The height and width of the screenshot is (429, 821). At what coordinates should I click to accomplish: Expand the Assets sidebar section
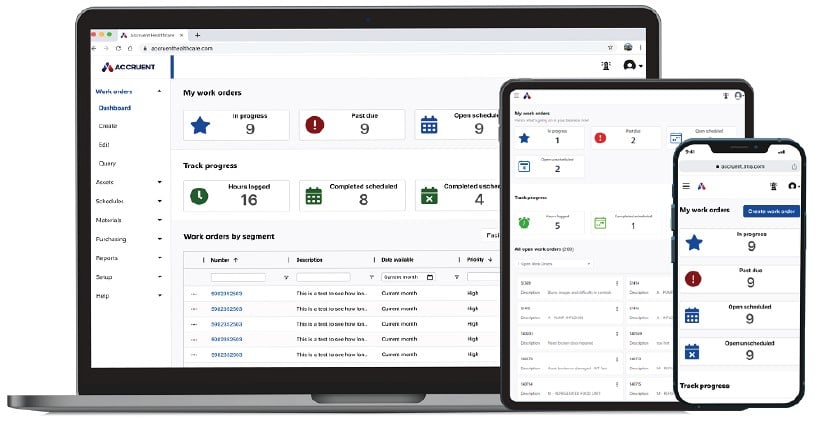tap(159, 182)
